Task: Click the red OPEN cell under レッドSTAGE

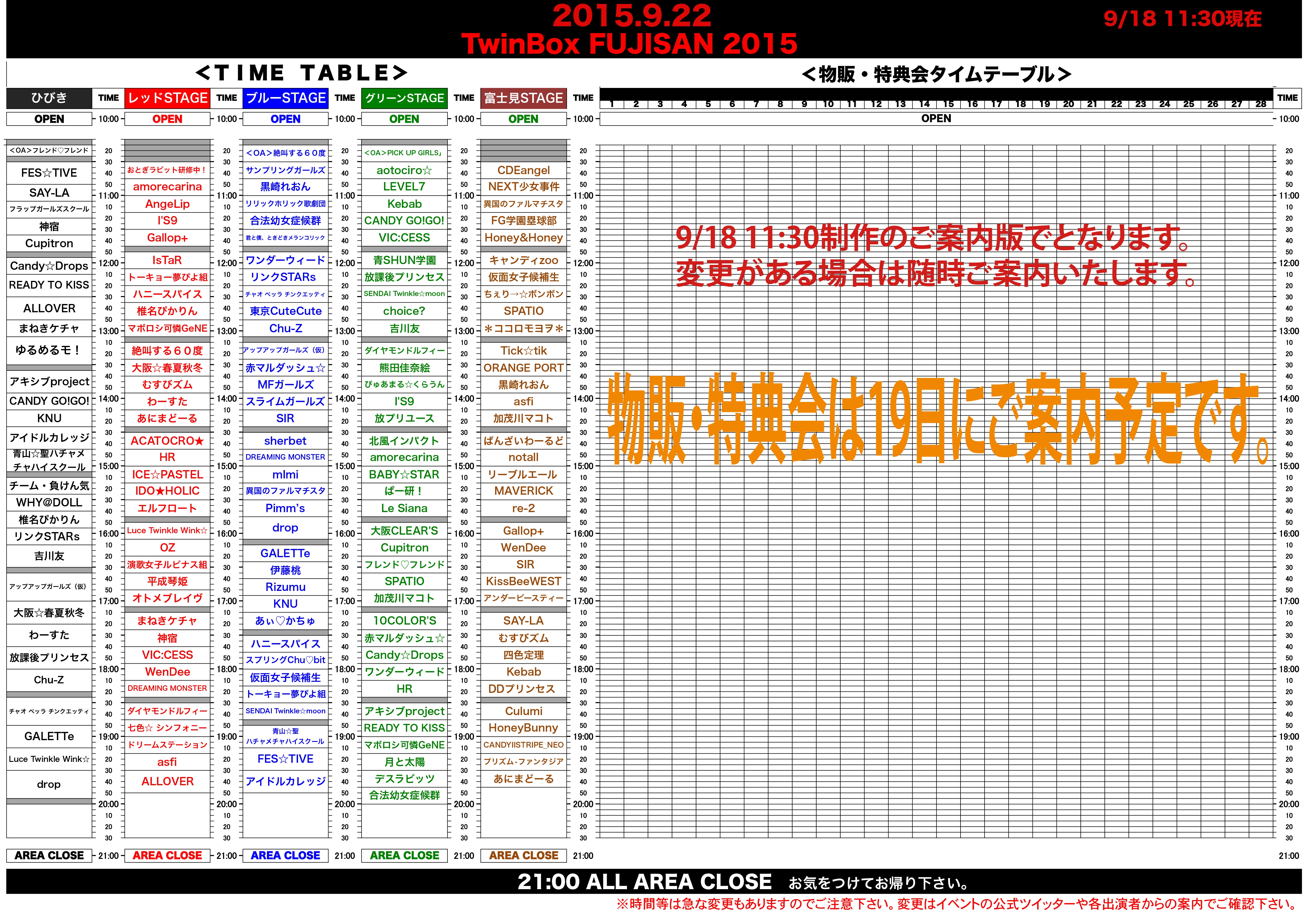Action: click(167, 119)
